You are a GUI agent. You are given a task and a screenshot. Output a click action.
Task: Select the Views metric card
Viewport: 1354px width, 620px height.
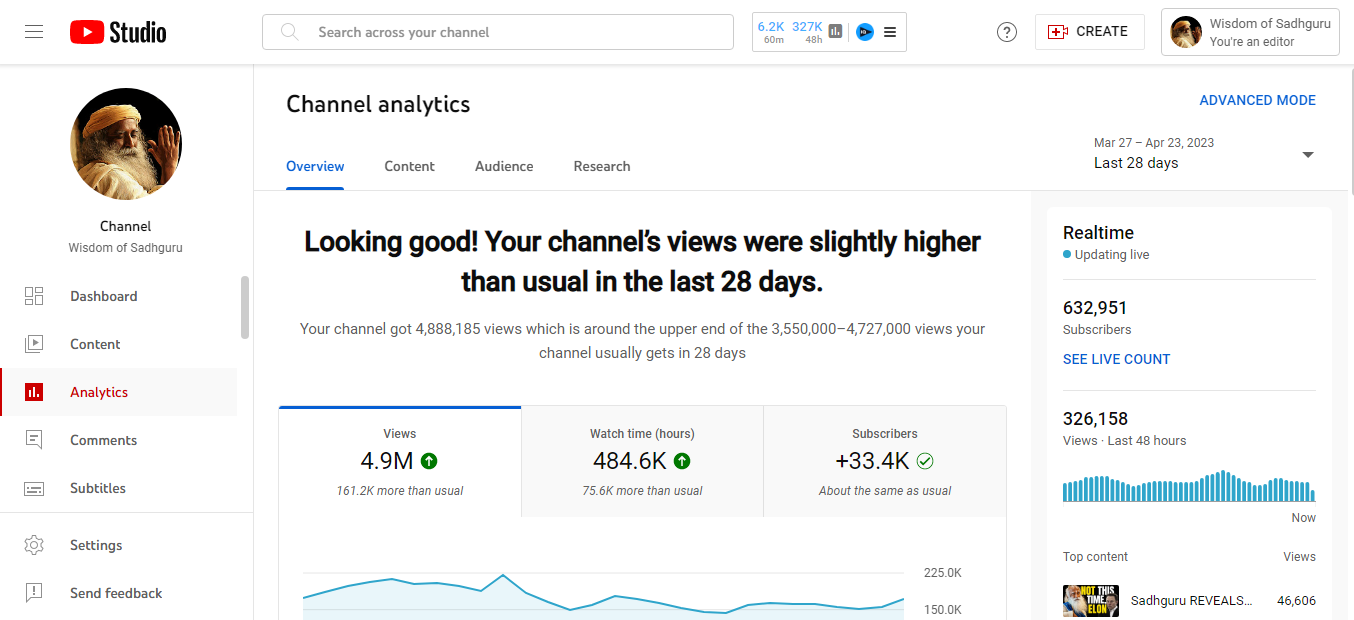(x=400, y=461)
